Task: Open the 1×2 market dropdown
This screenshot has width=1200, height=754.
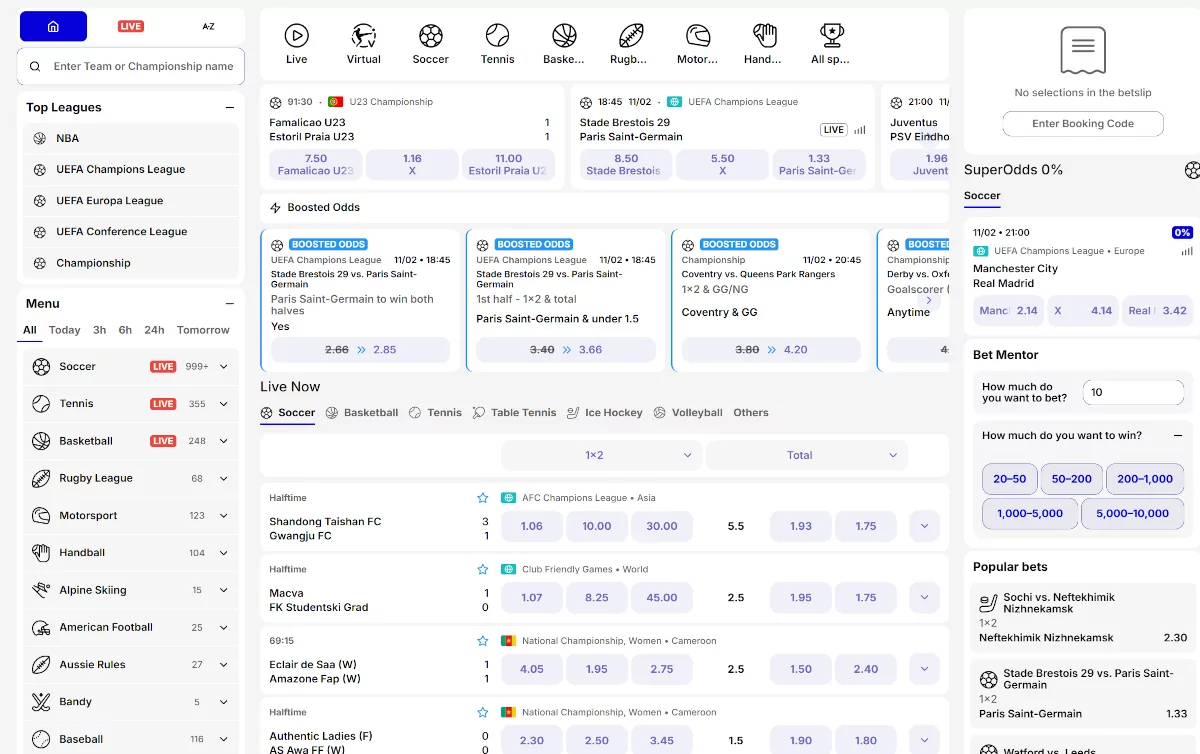Action: (601, 455)
